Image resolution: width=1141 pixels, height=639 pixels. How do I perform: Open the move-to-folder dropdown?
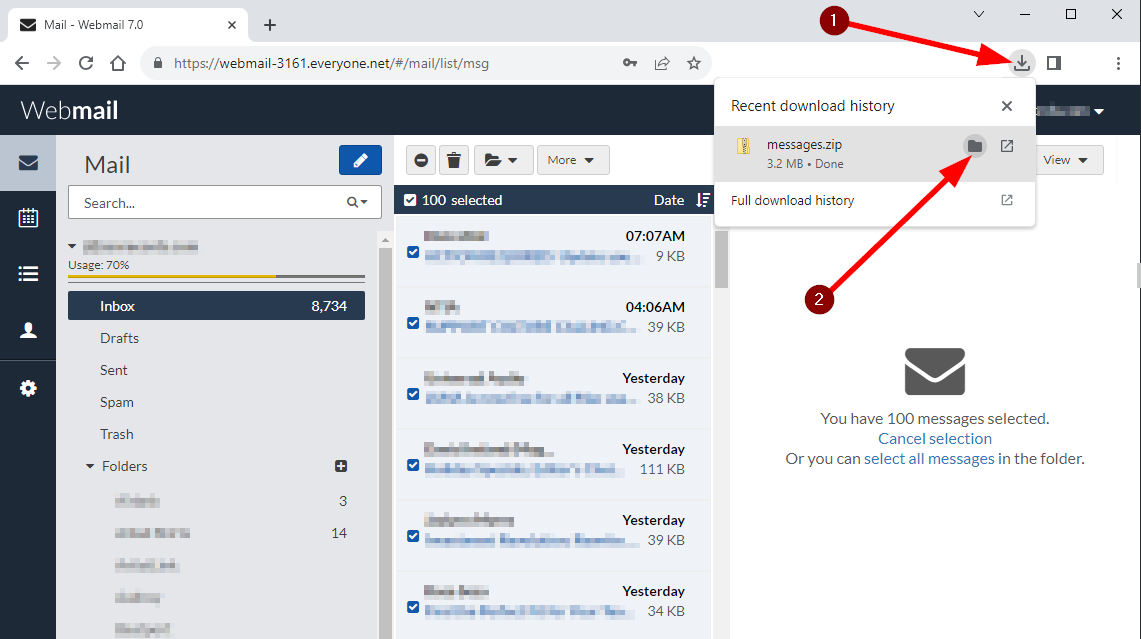[502, 160]
